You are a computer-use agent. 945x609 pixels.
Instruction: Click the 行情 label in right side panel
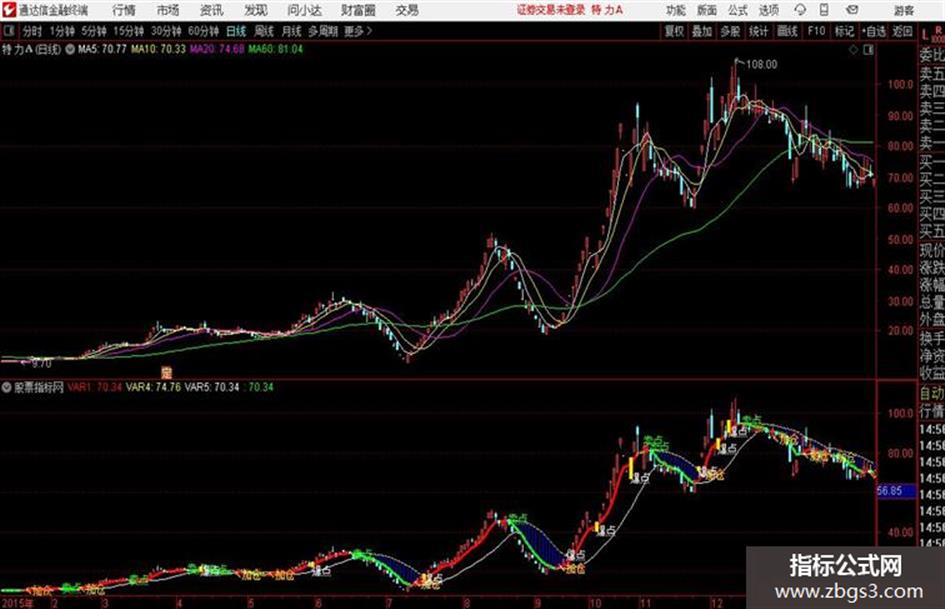click(932, 412)
